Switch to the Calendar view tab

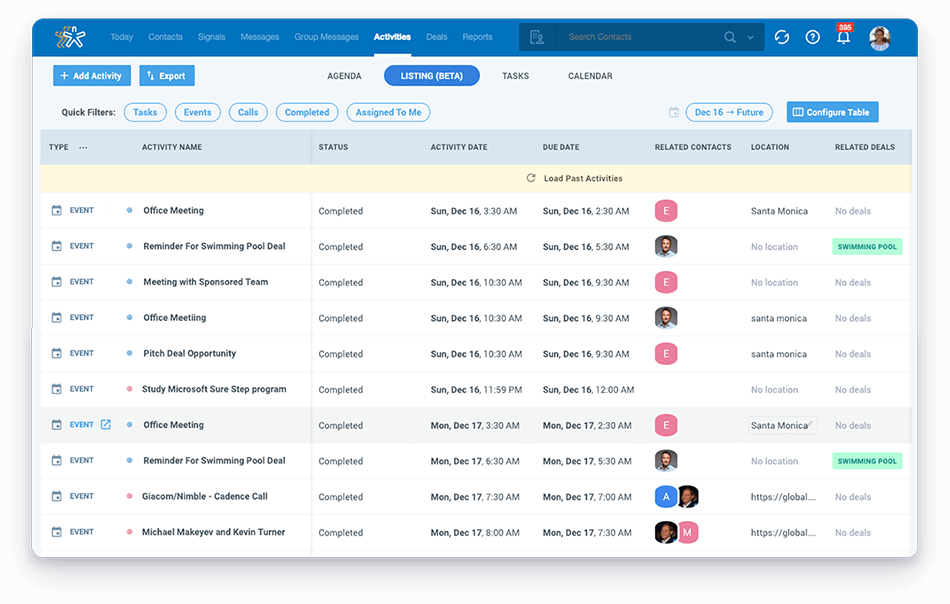click(590, 76)
